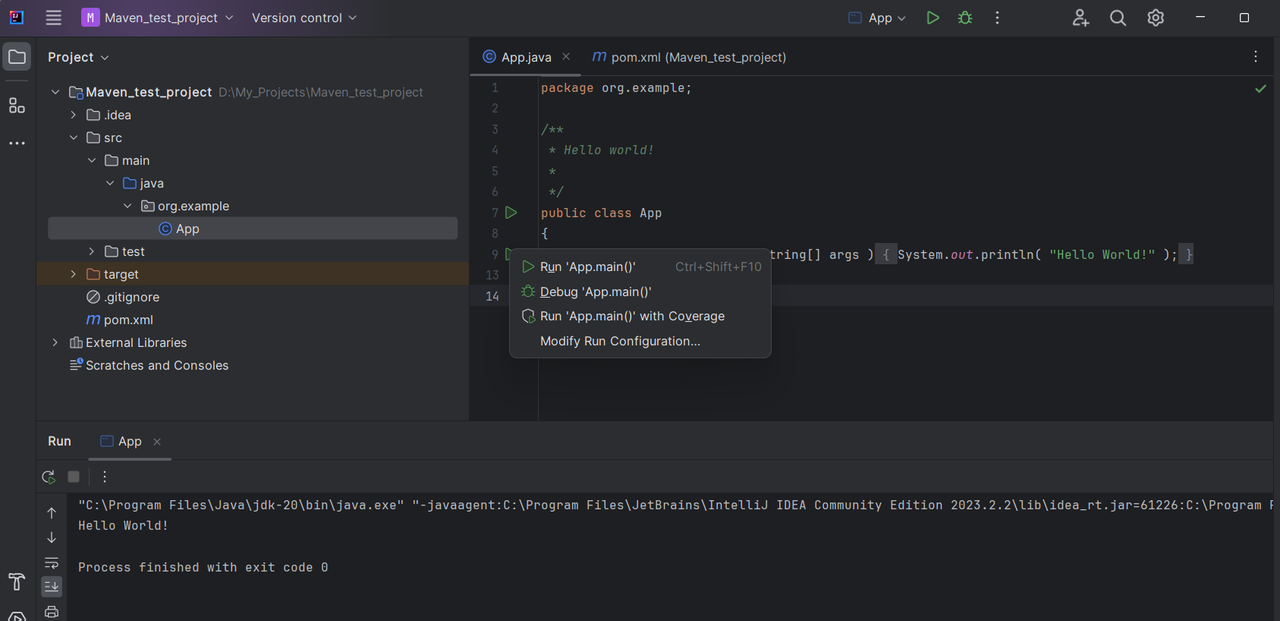Click 'Process finished with exit code 0' text
Screen dimensions: 1280x621
pyautogui.click(x=203, y=567)
